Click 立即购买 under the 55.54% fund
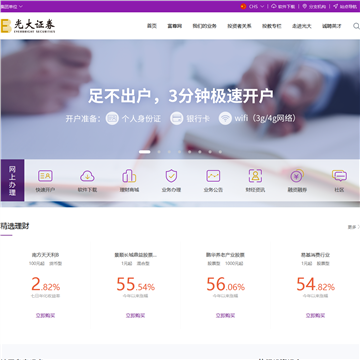 135,315
